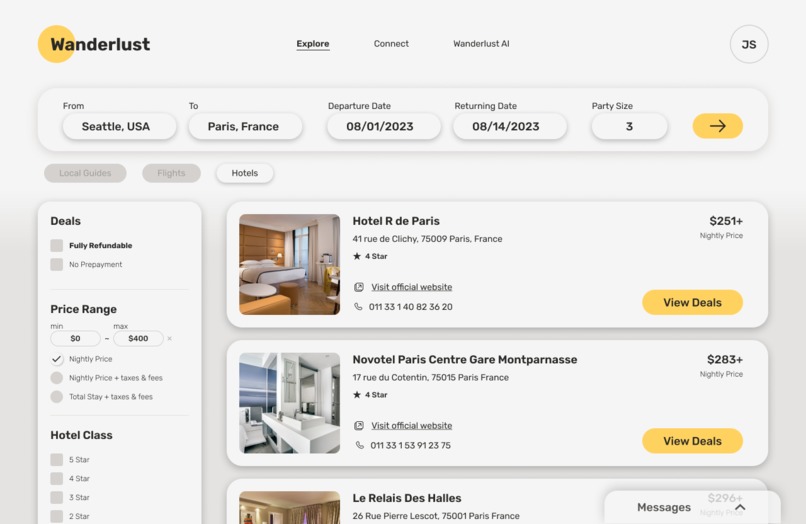This screenshot has width=806, height=524.
Task: Open the Connect nav tab
Action: pos(391,44)
